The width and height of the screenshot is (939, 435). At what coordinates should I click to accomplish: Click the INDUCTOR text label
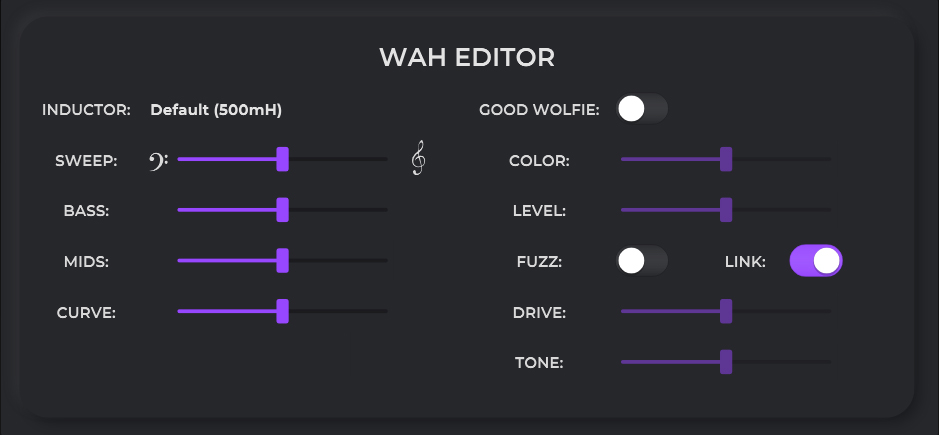pyautogui.click(x=86, y=110)
